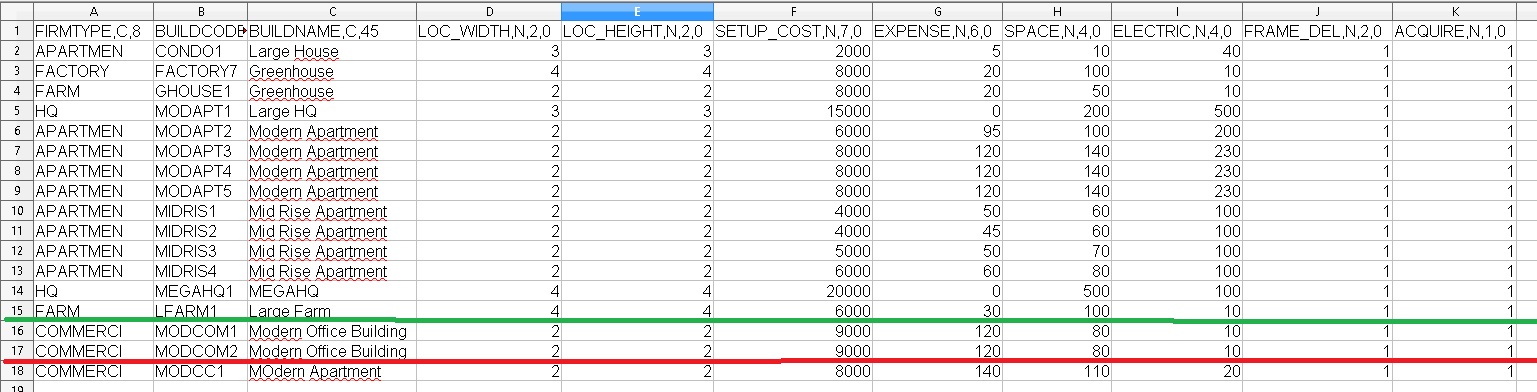Click cell 'FACTORY7'

(x=199, y=71)
